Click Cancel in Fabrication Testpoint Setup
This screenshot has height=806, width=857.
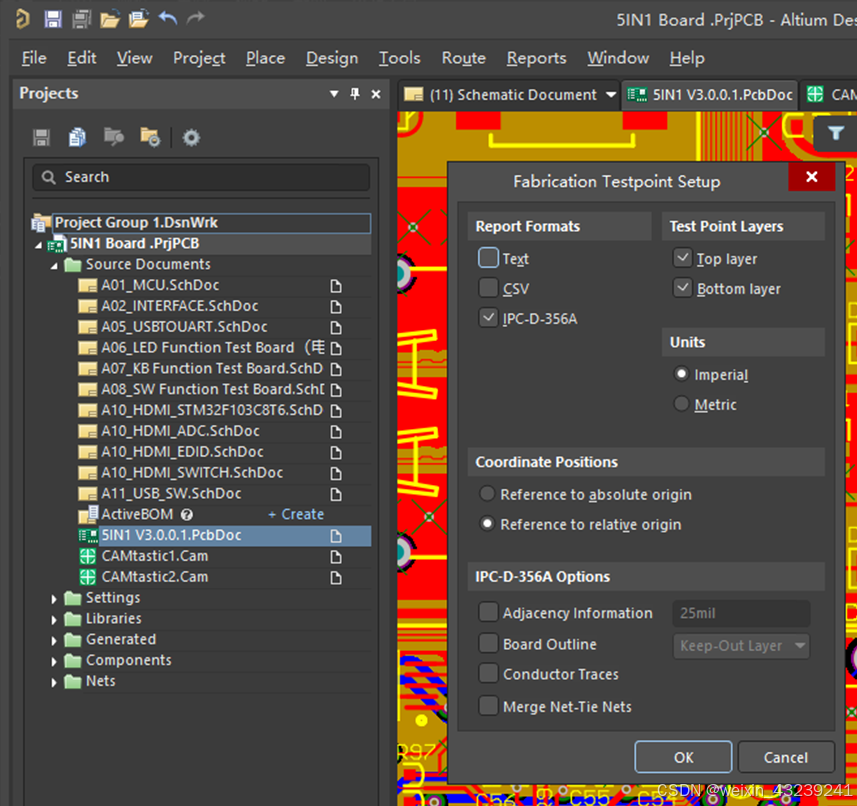(x=785, y=757)
